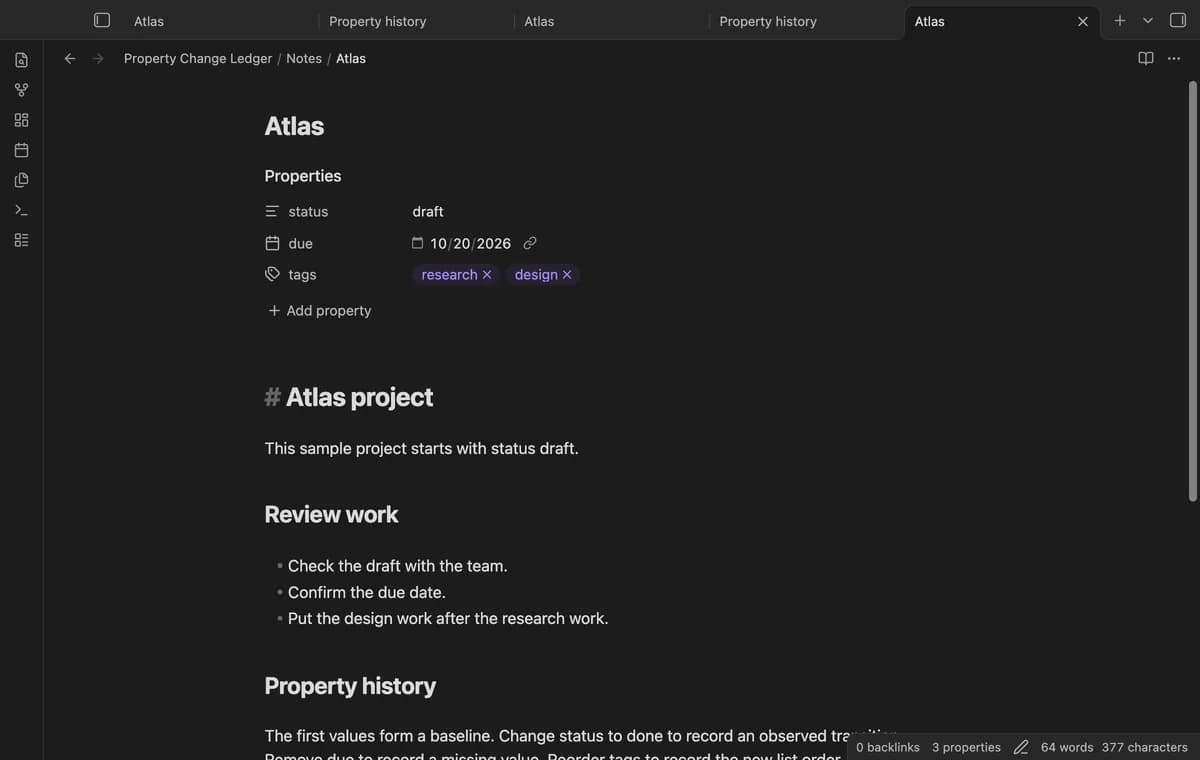Click Atlas in the breadcrumb path

coord(351,59)
